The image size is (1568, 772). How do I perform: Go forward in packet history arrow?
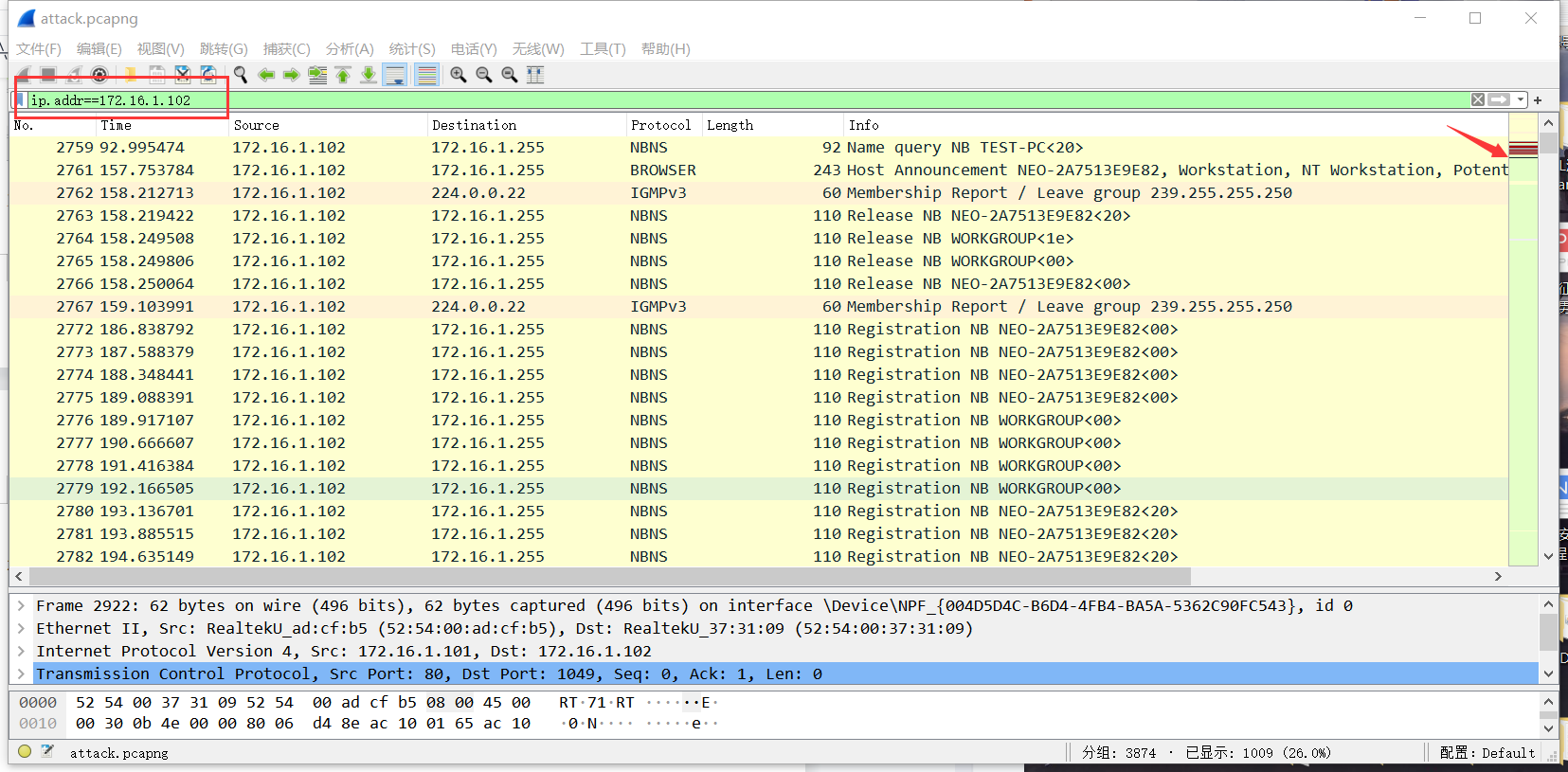tap(292, 75)
